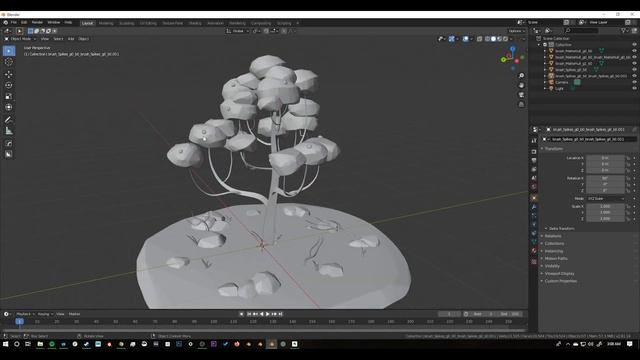The image size is (640, 360).
Task: Open the Window menu
Action: pyautogui.click(x=54, y=23)
